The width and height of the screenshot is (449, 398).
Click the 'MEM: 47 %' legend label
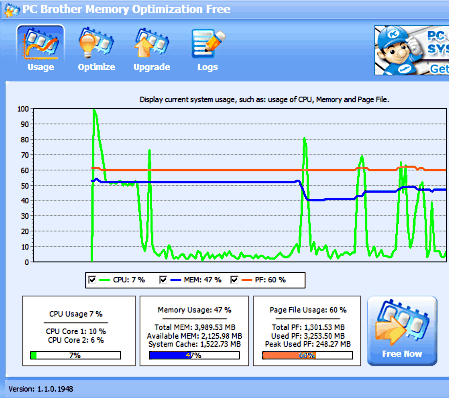click(202, 280)
